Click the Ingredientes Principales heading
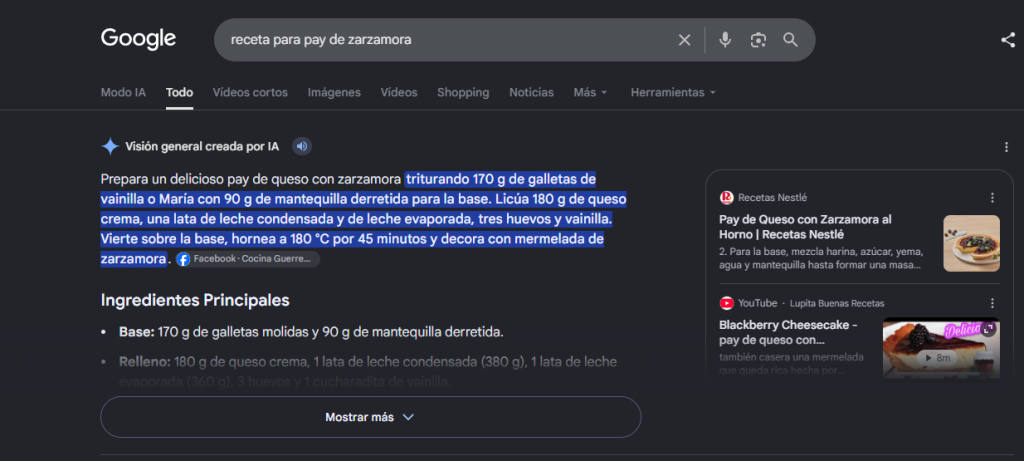This screenshot has height=461, width=1024. 195,300
